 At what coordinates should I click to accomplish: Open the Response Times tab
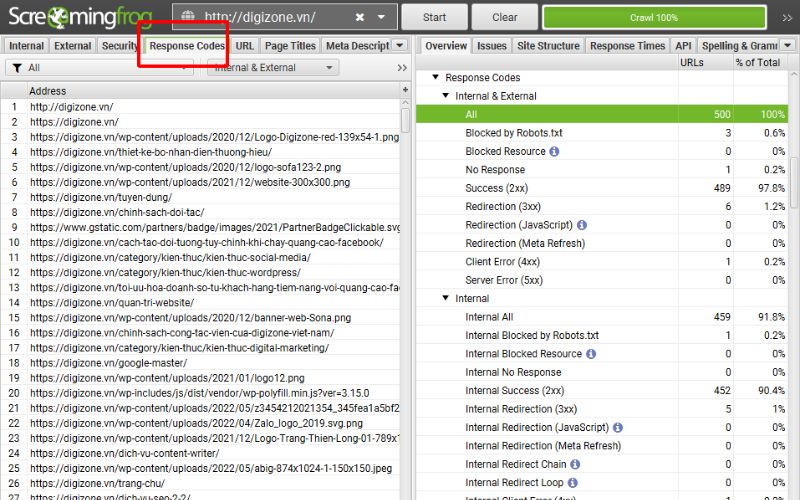(628, 46)
